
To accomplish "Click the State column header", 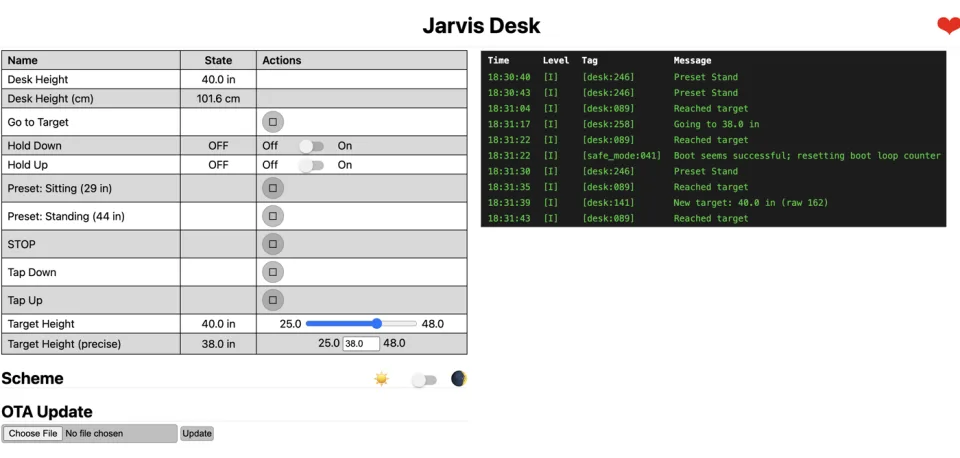I will coord(218,60).
